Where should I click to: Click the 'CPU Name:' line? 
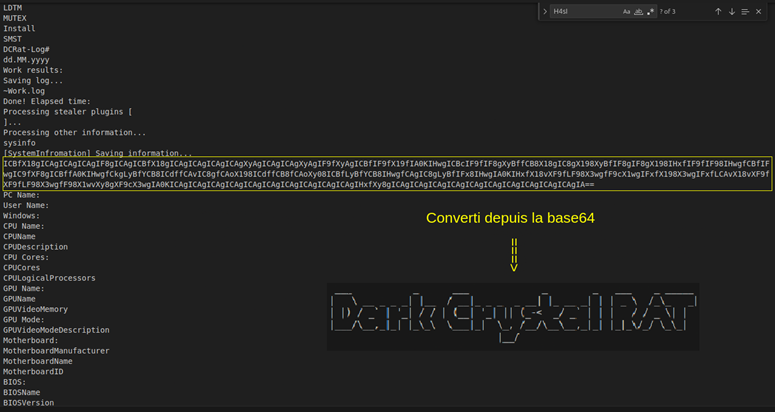(x=24, y=226)
